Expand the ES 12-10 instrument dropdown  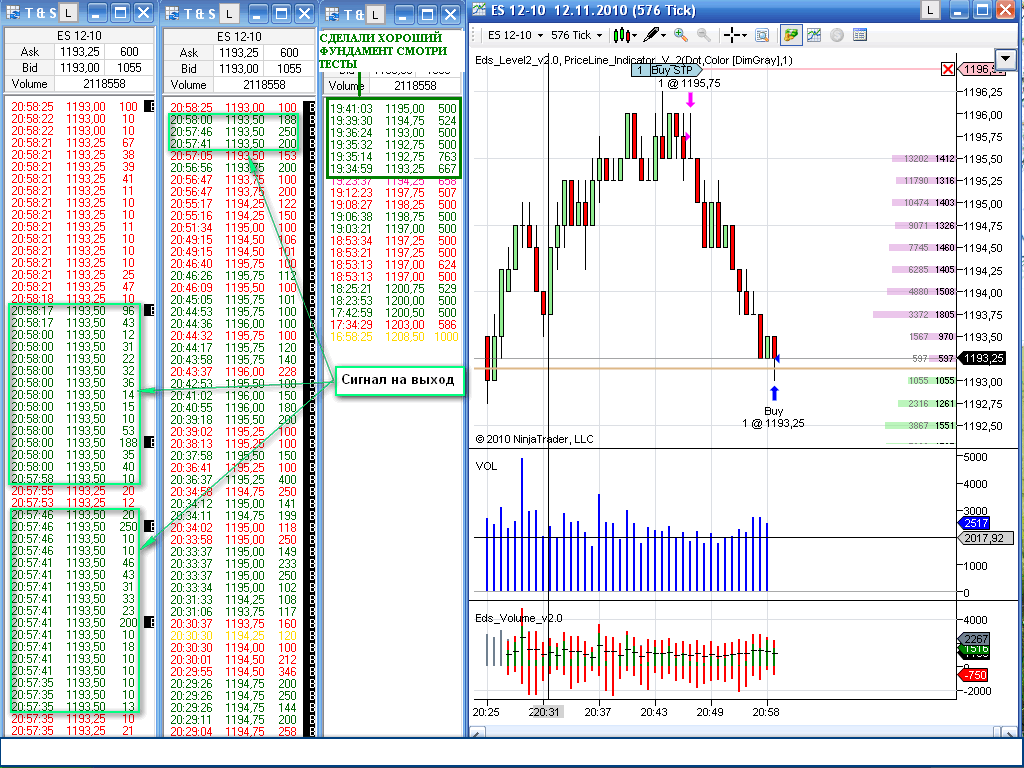click(515, 35)
